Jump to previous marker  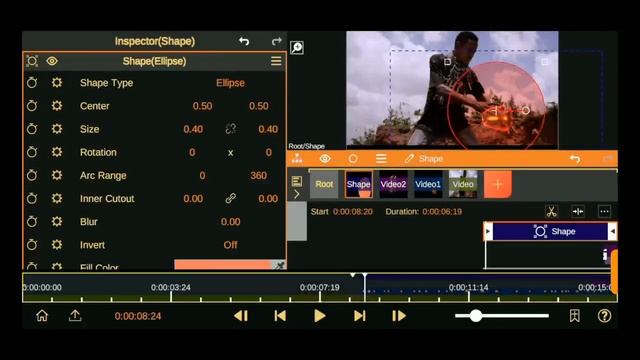pyautogui.click(x=280, y=316)
